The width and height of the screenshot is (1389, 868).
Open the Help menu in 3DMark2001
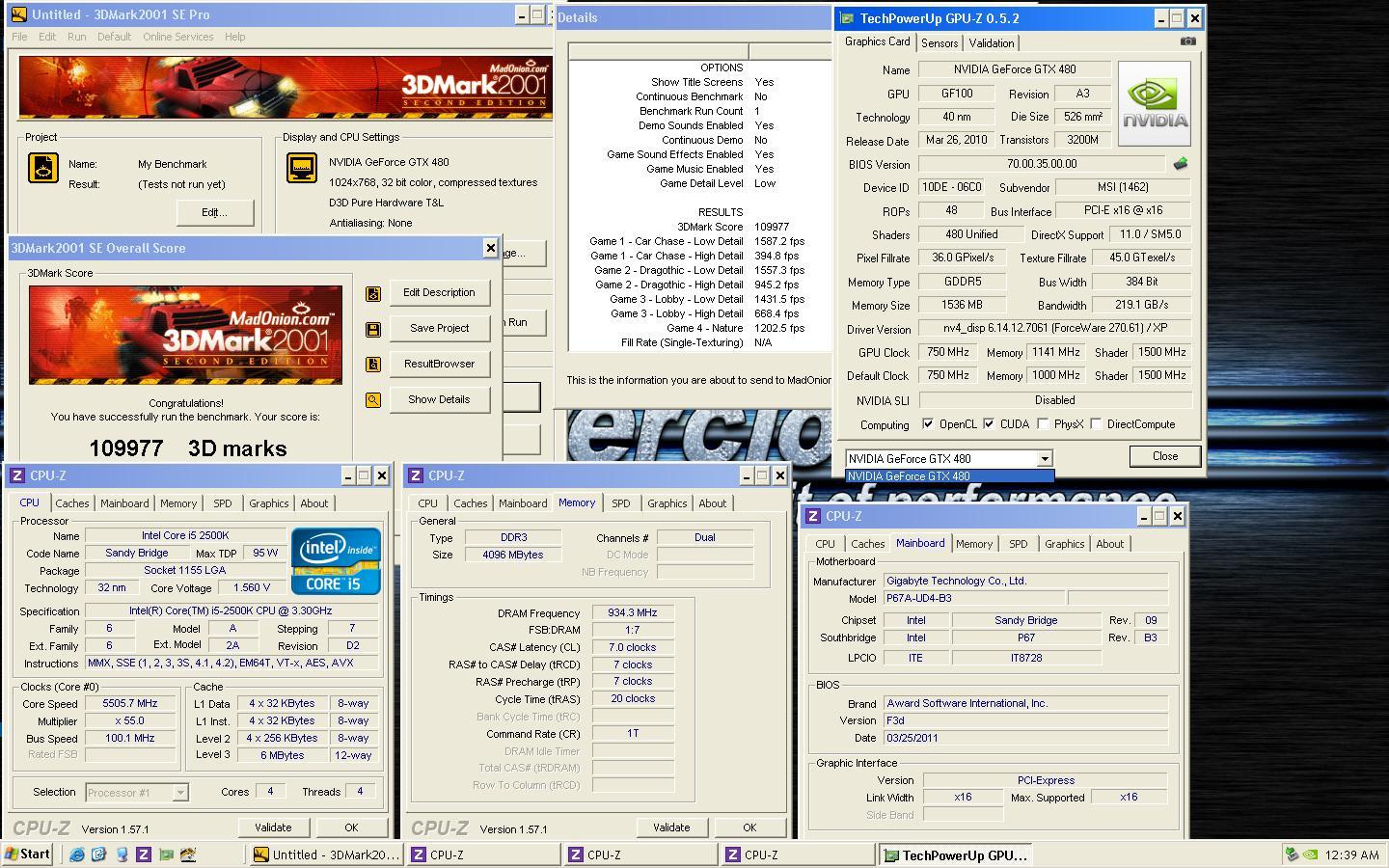tap(235, 37)
